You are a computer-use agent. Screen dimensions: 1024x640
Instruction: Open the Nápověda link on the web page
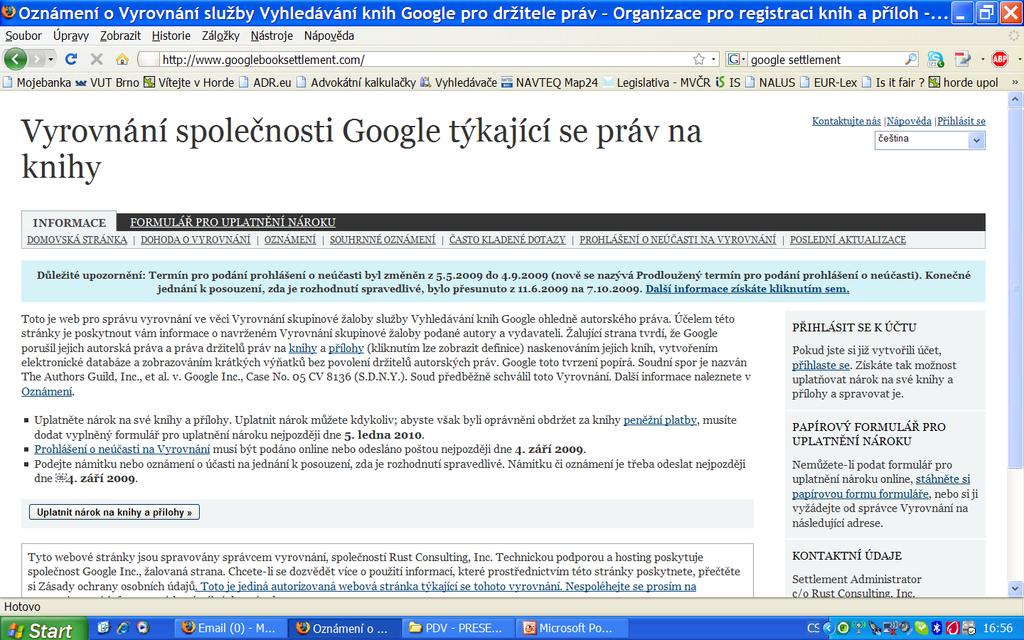tap(909, 121)
